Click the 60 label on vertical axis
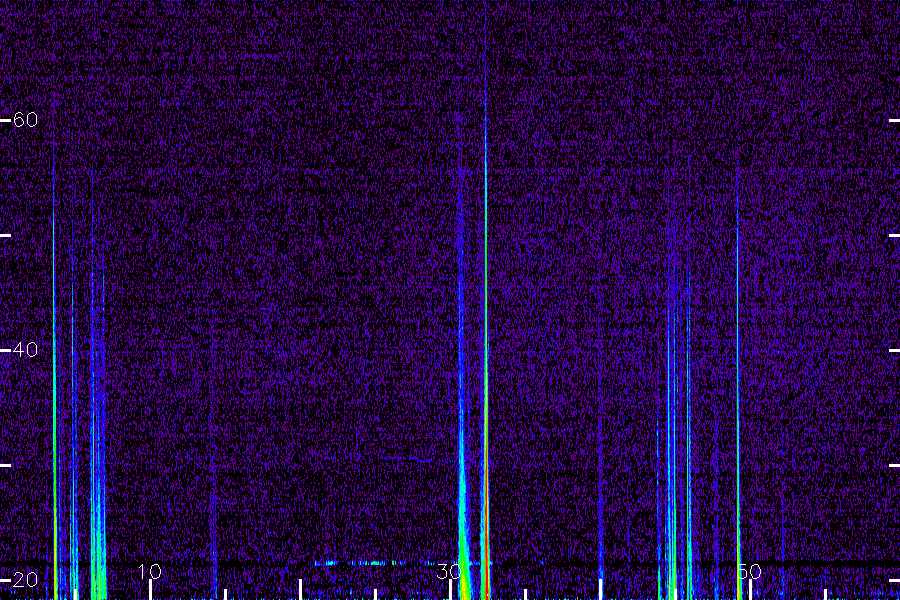 click(25, 119)
